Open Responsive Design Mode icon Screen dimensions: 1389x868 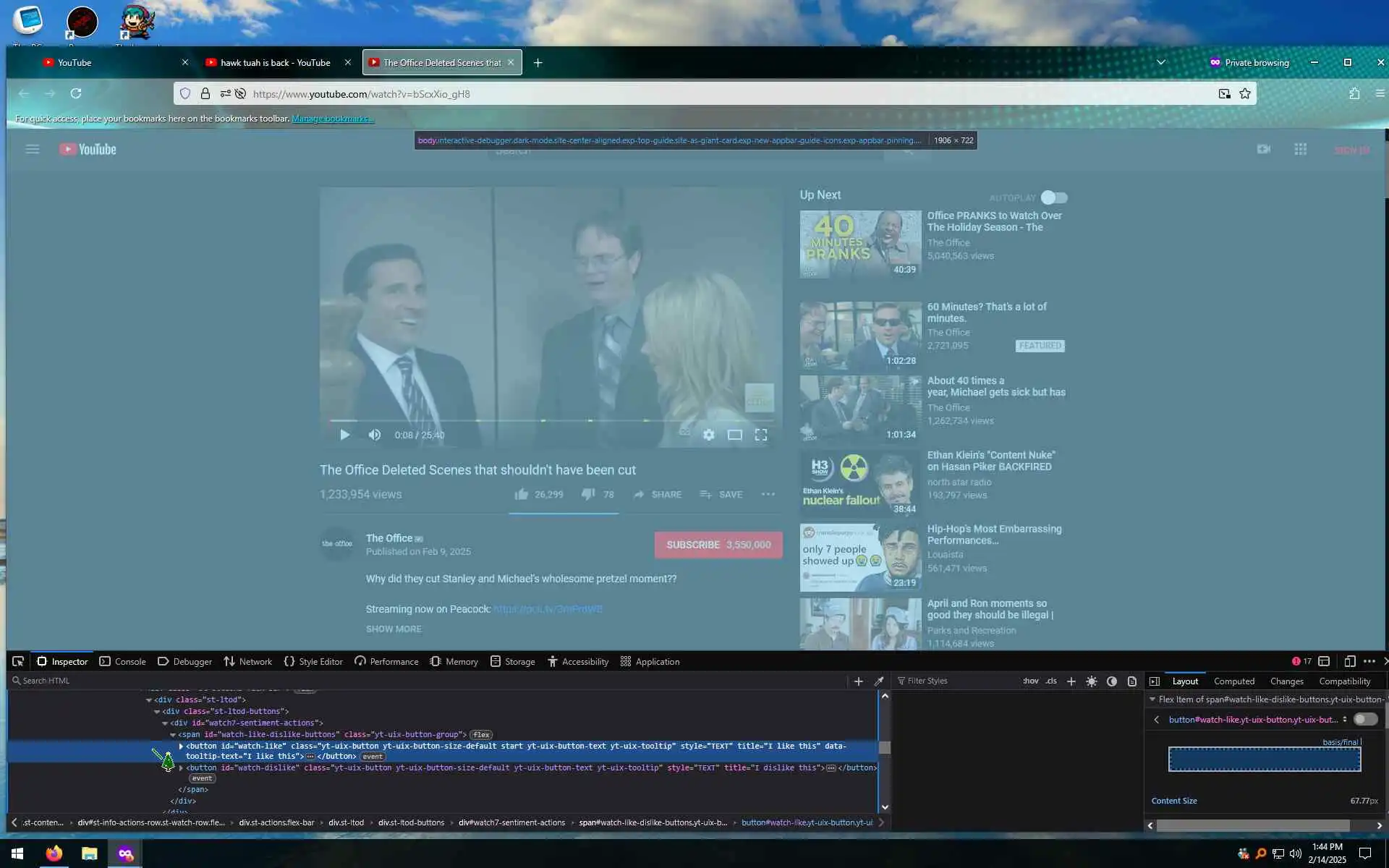point(1349,661)
